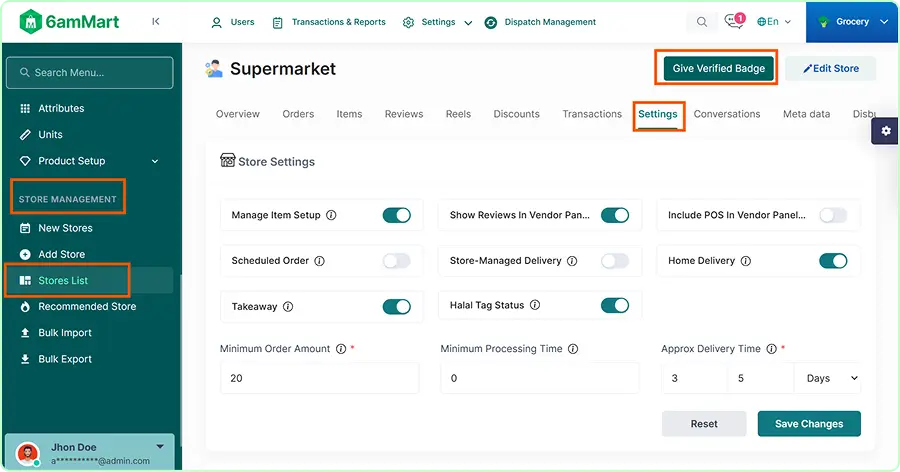Open the Conversations tab

[727, 114]
